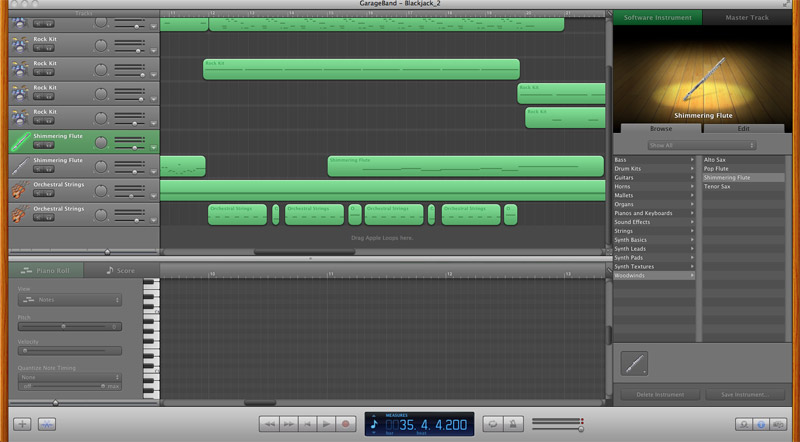Click the note icon in the LCD display
The width and height of the screenshot is (800, 442).
[x=374, y=424]
